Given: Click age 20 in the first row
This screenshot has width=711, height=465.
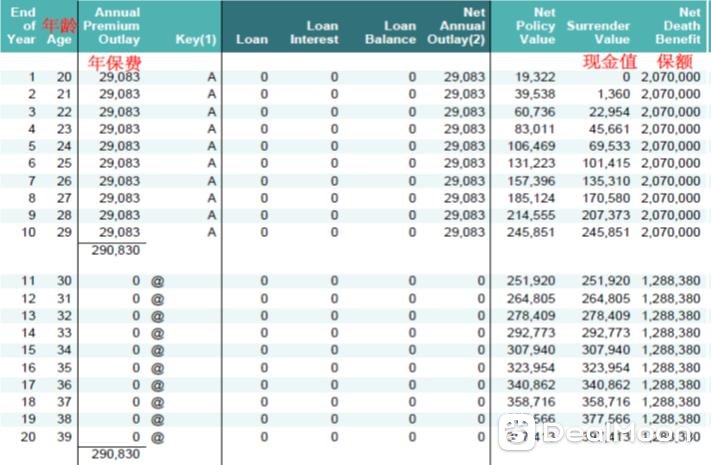Looking at the screenshot, I should (64, 77).
